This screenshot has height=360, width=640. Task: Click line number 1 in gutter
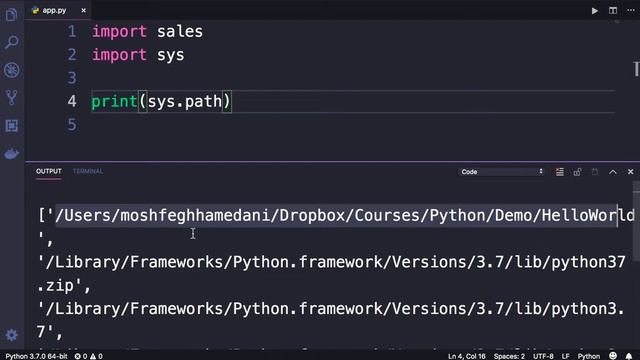tap(72, 31)
